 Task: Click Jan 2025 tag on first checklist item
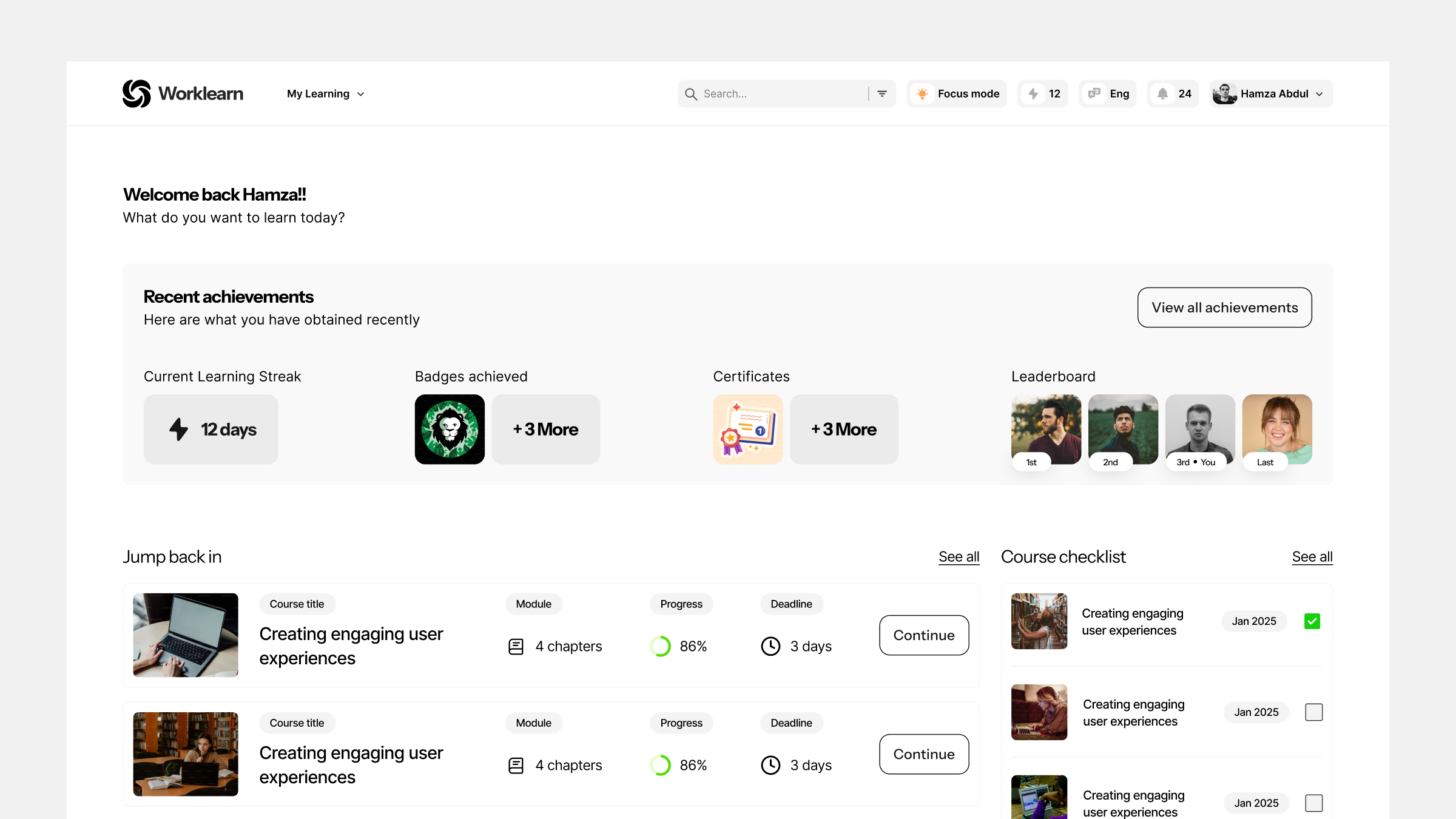click(1254, 621)
